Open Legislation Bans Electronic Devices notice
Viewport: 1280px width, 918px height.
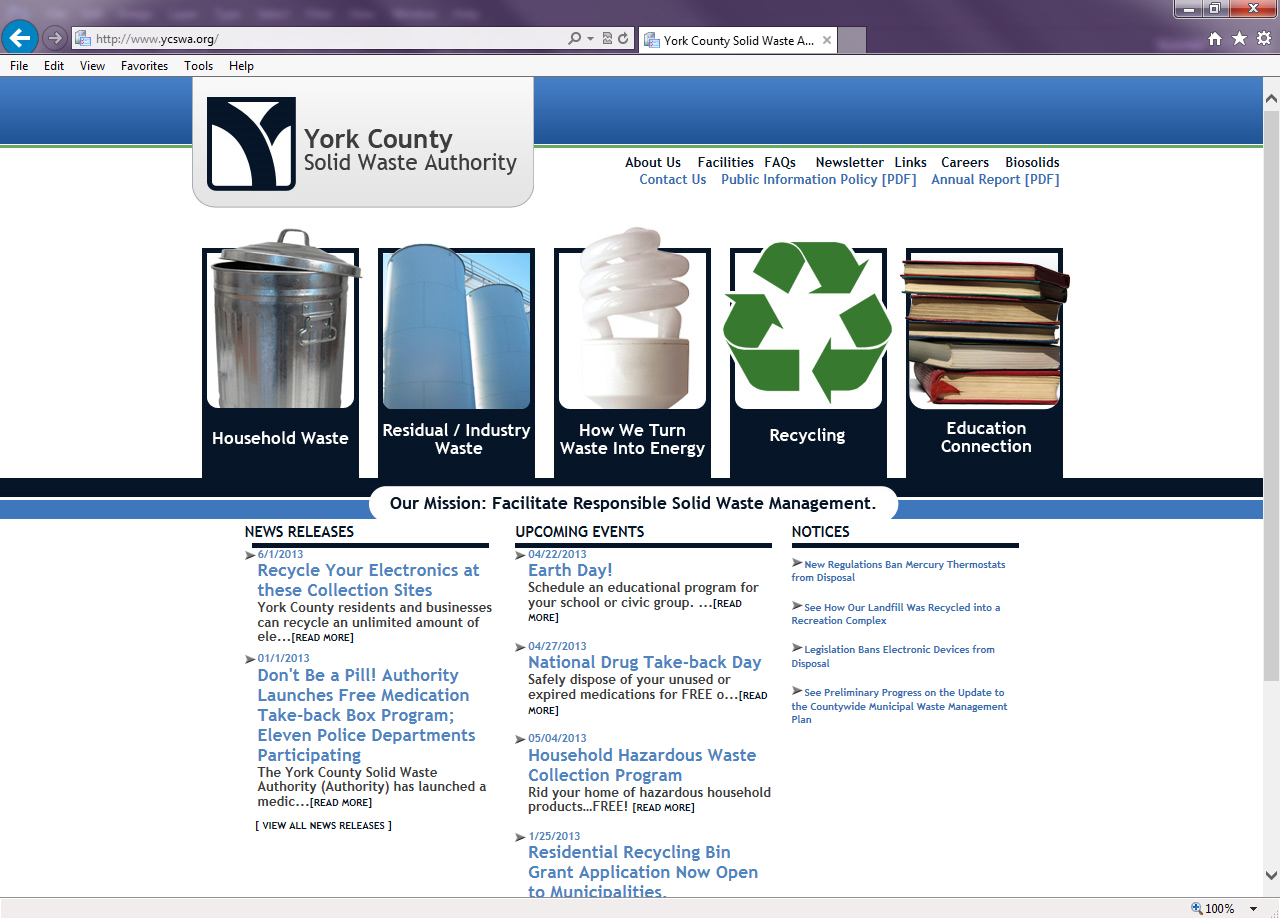pyautogui.click(x=893, y=656)
